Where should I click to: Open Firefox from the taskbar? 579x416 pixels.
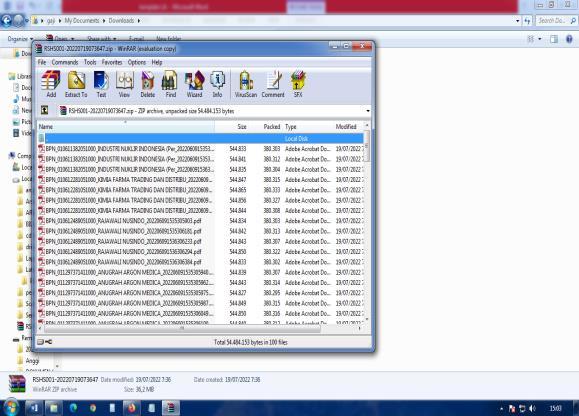pos(131,408)
